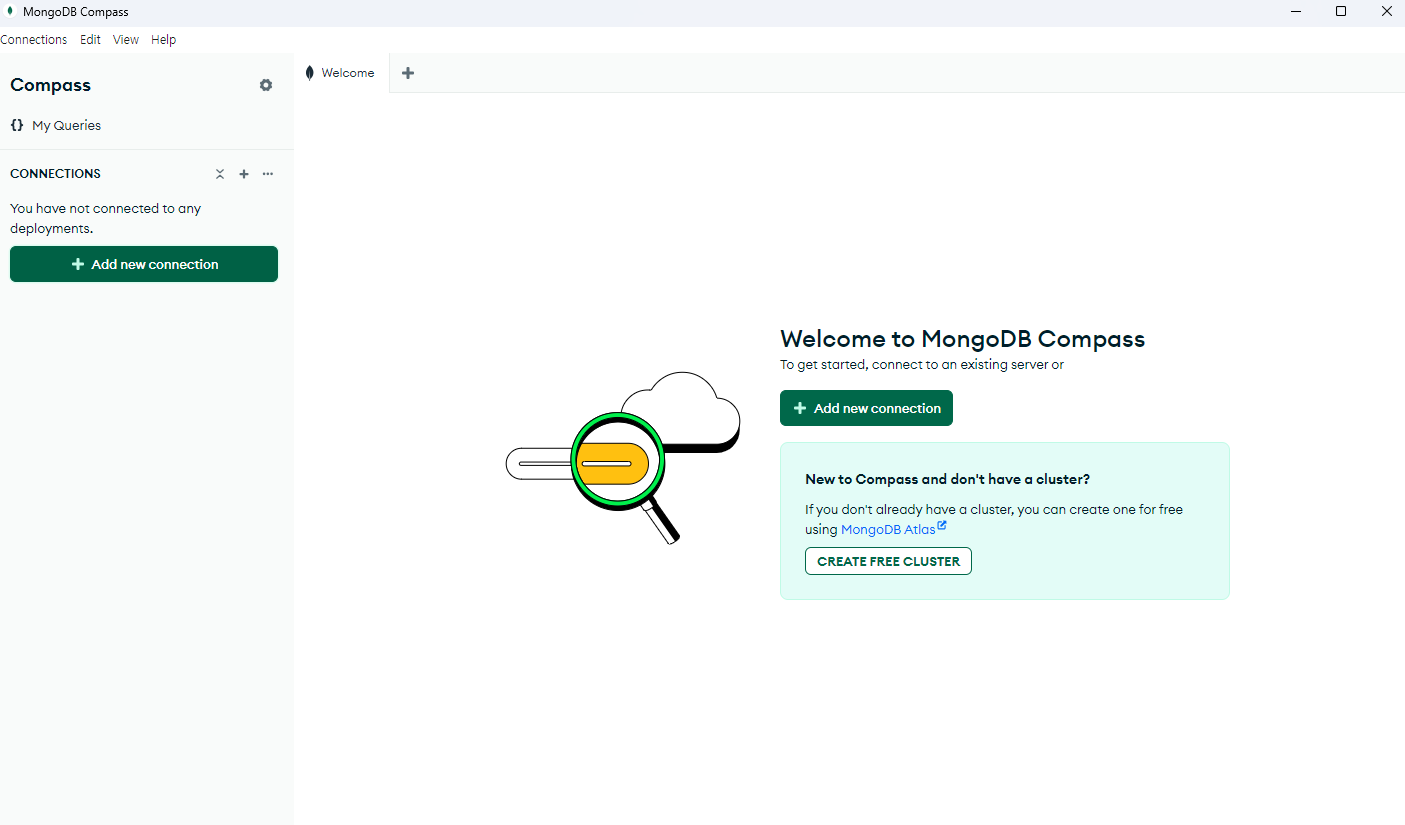This screenshot has height=825, width=1405.
Task: Click the magnifying glass cloud illustration
Action: coord(623,457)
